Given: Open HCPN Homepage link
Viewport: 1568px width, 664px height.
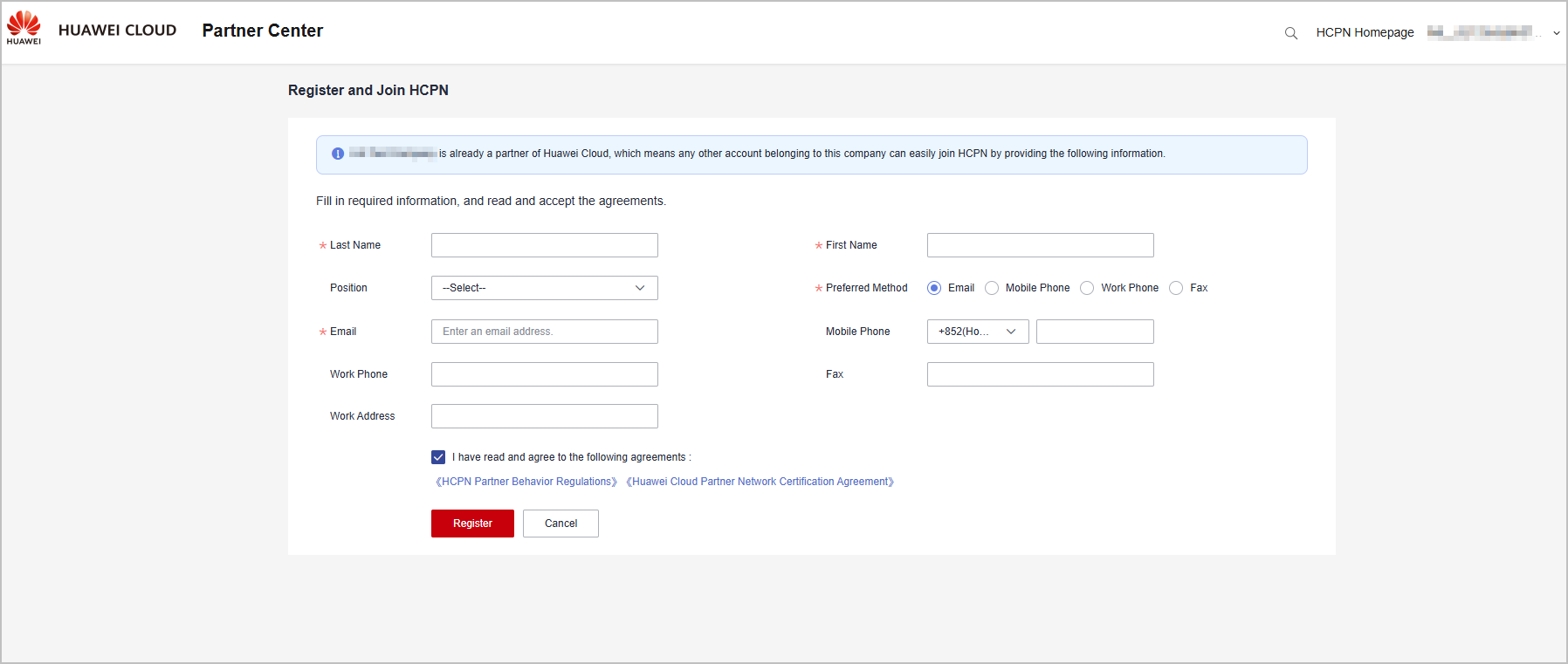Looking at the screenshot, I should click(x=1365, y=32).
